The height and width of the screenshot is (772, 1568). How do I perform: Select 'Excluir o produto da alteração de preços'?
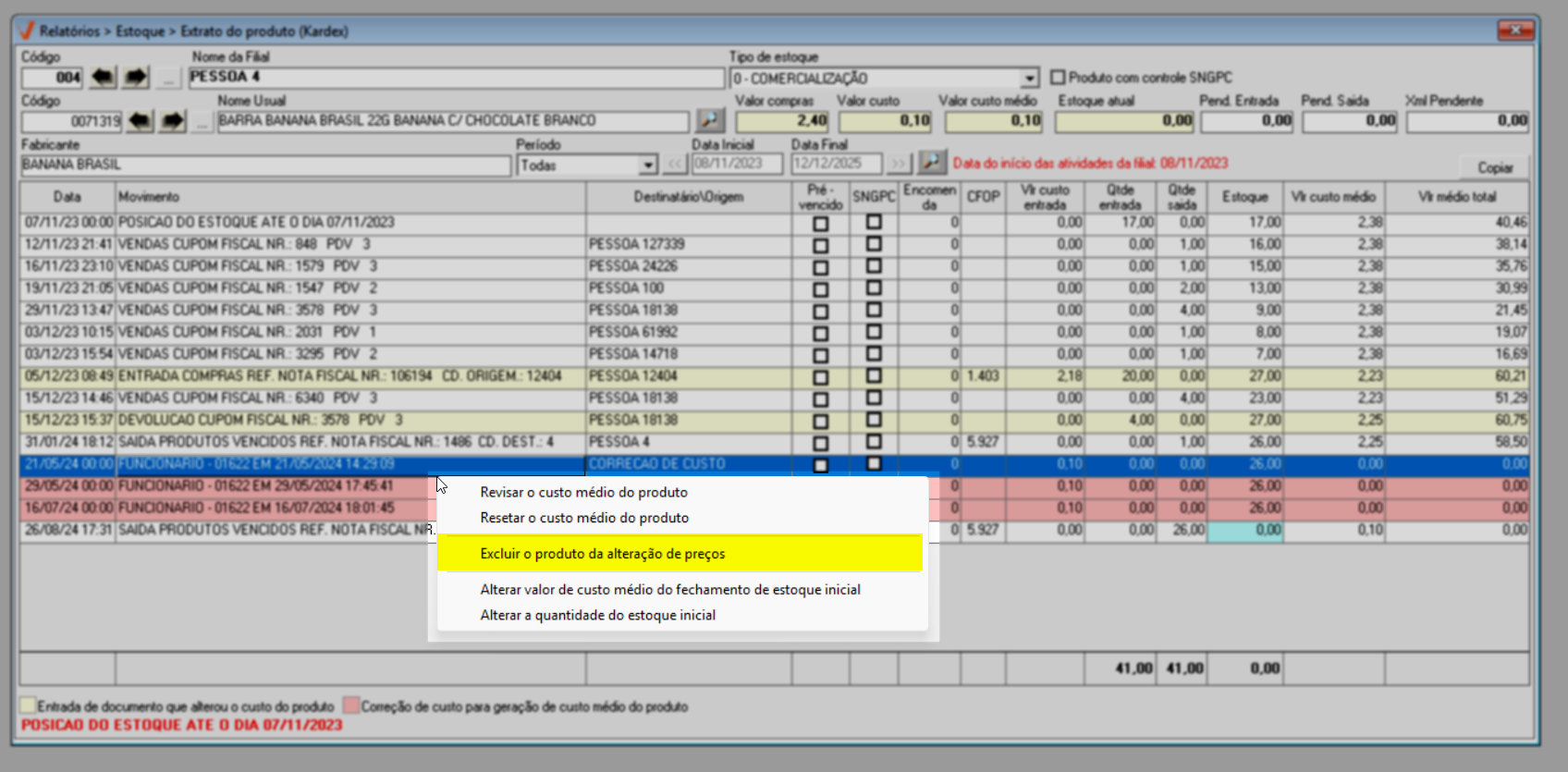point(602,554)
